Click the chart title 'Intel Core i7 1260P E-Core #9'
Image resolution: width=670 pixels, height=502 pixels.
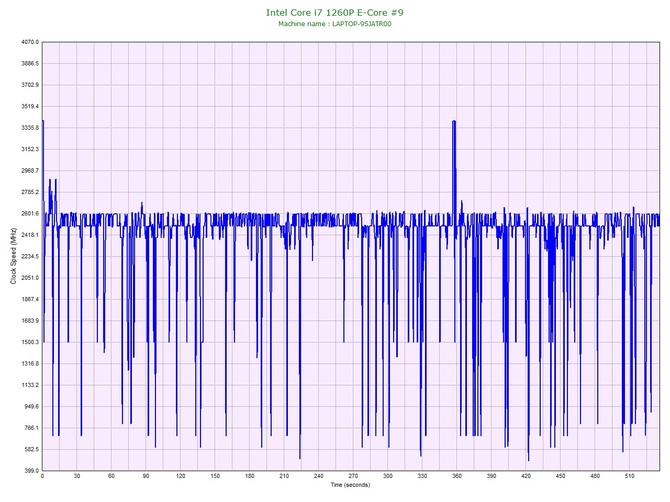click(x=335, y=12)
